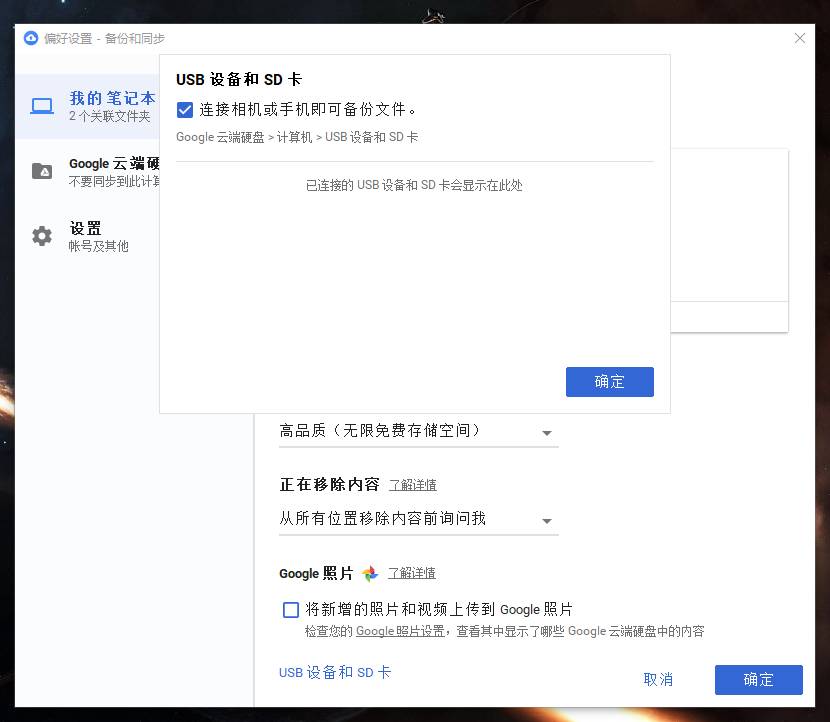
Task: Click the bottom 确定 button in preferences
Action: (759, 680)
